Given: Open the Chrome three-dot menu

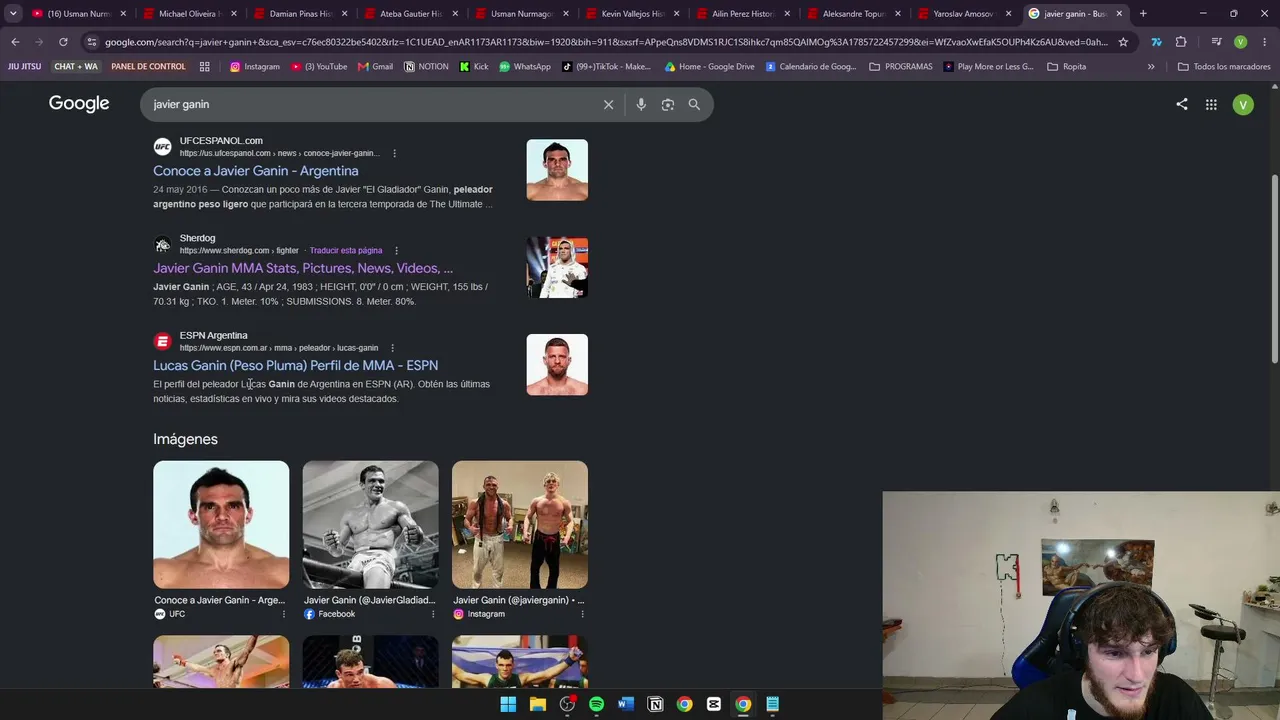Looking at the screenshot, I should click(x=1264, y=42).
